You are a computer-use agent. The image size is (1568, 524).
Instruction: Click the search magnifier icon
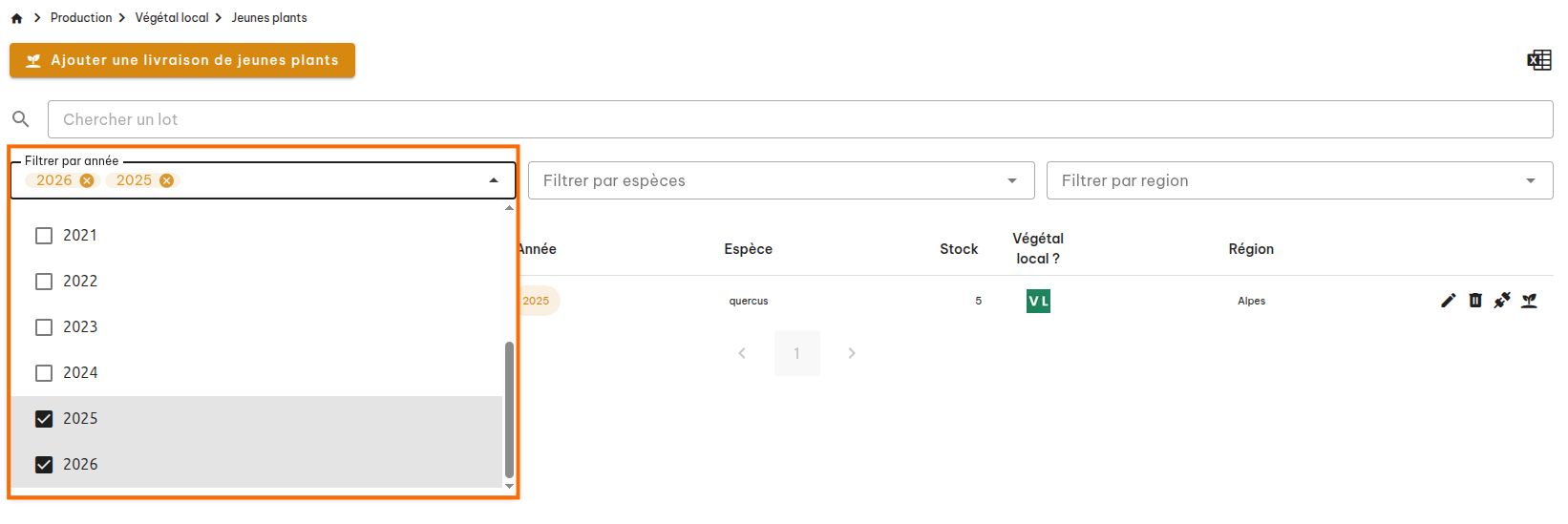click(x=20, y=119)
